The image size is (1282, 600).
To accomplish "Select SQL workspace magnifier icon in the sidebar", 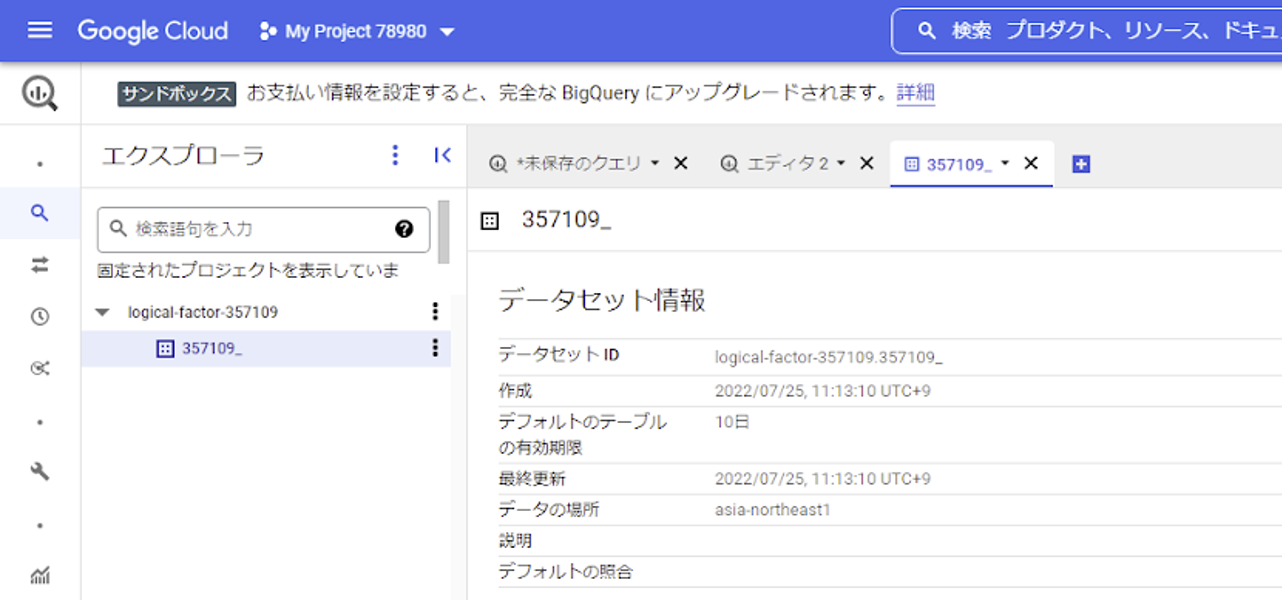I will (x=40, y=213).
